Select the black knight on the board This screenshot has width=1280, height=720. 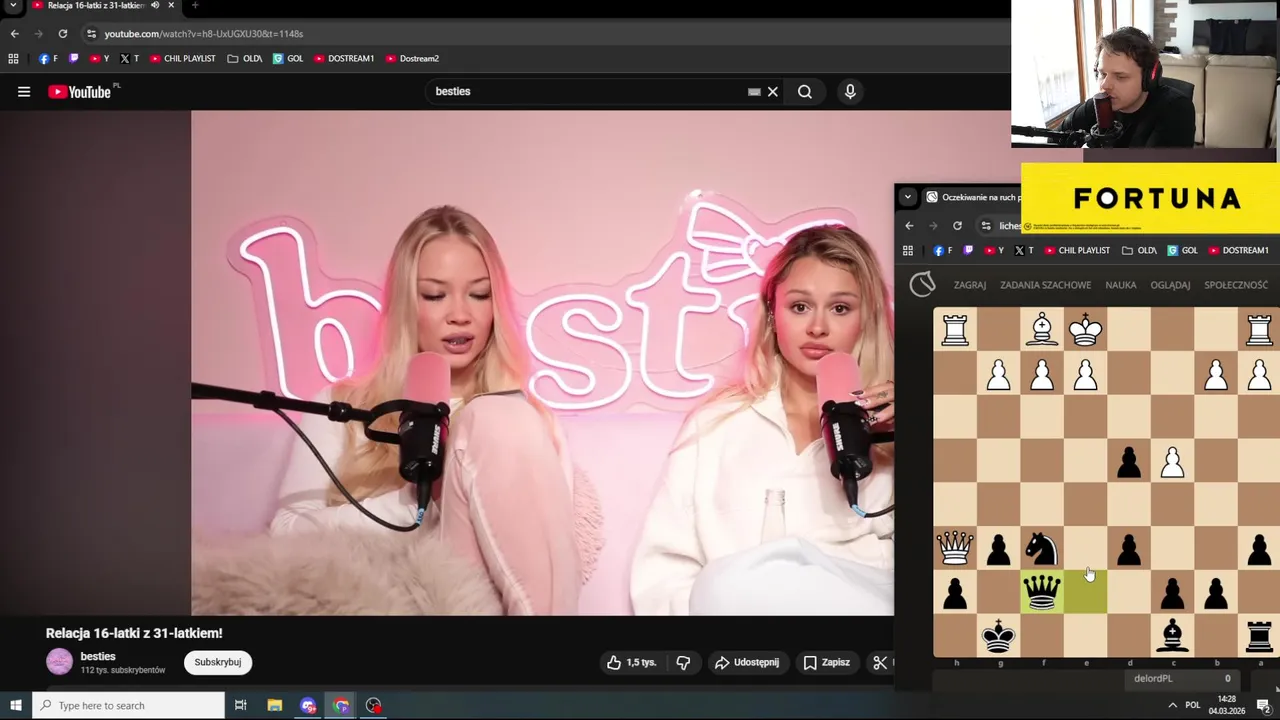pos(1042,548)
